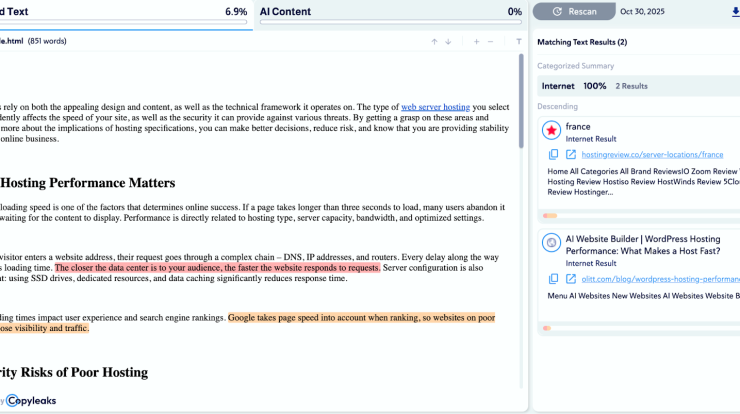Switch to the AI Content tab
Screen dimensions: 740x414
[390, 12]
